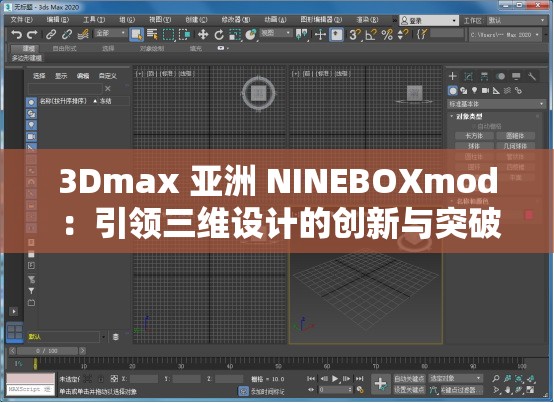The image size is (554, 403).
Task: Click the Use Pivot Point Center icon
Action: tap(301, 34)
